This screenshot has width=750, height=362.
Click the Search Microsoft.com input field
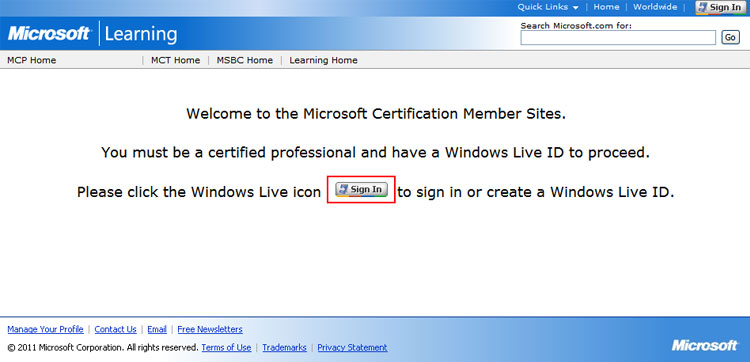click(x=618, y=38)
